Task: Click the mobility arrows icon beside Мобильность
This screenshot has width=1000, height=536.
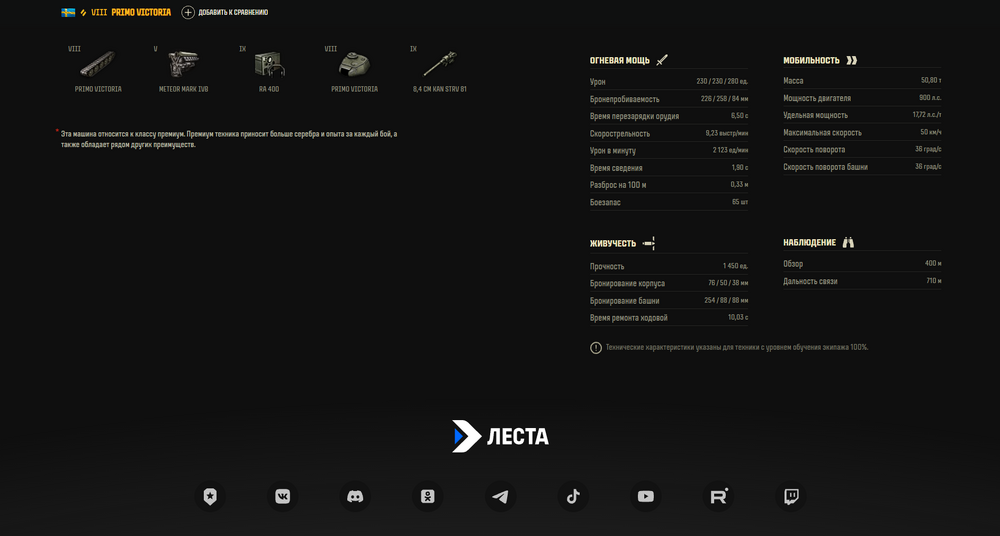Action: pyautogui.click(x=851, y=60)
